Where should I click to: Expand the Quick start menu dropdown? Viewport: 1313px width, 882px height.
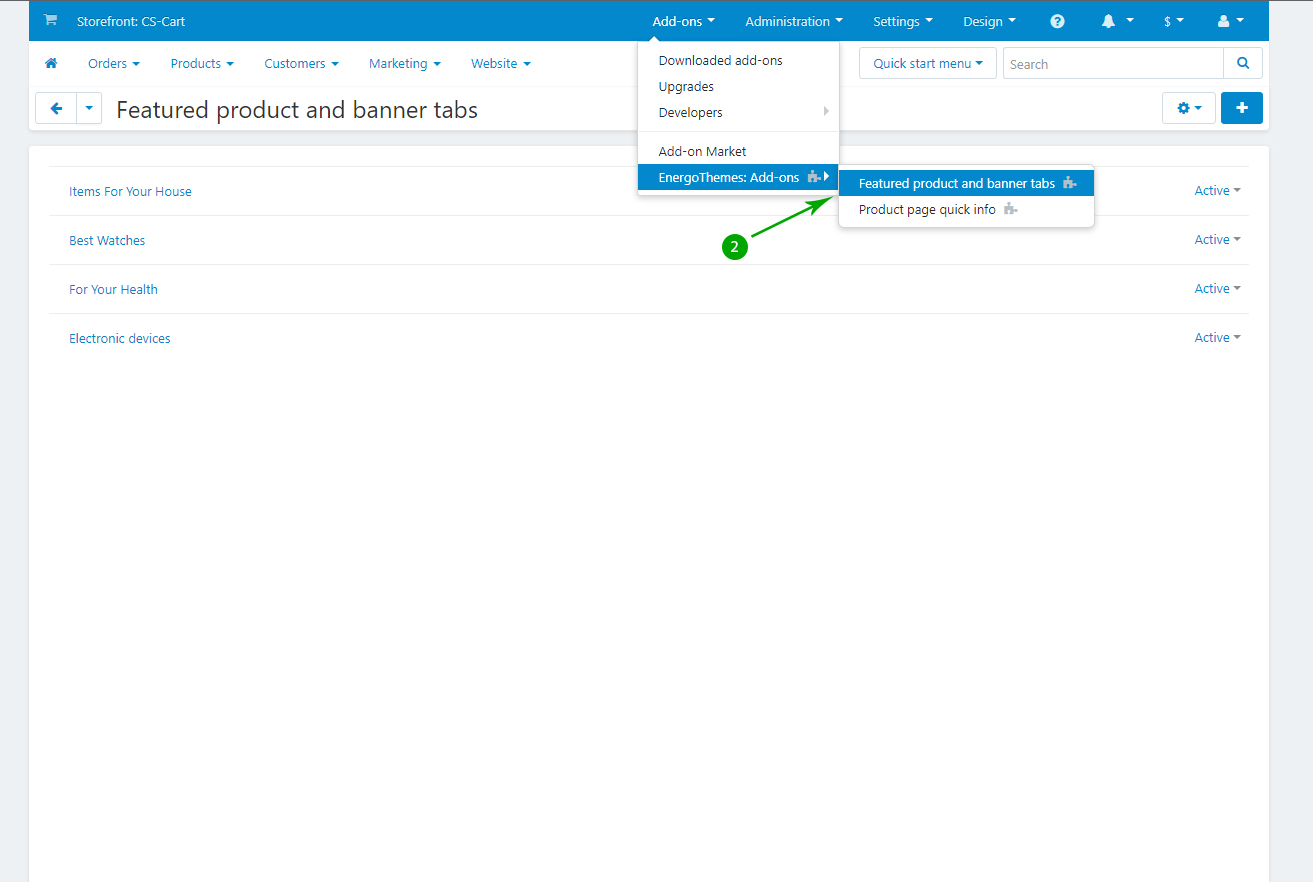click(927, 63)
